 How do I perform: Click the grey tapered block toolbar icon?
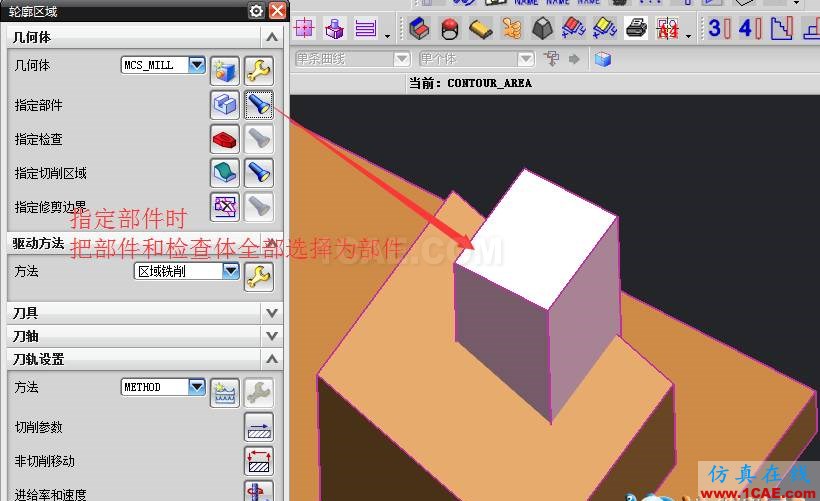pyautogui.click(x=543, y=28)
